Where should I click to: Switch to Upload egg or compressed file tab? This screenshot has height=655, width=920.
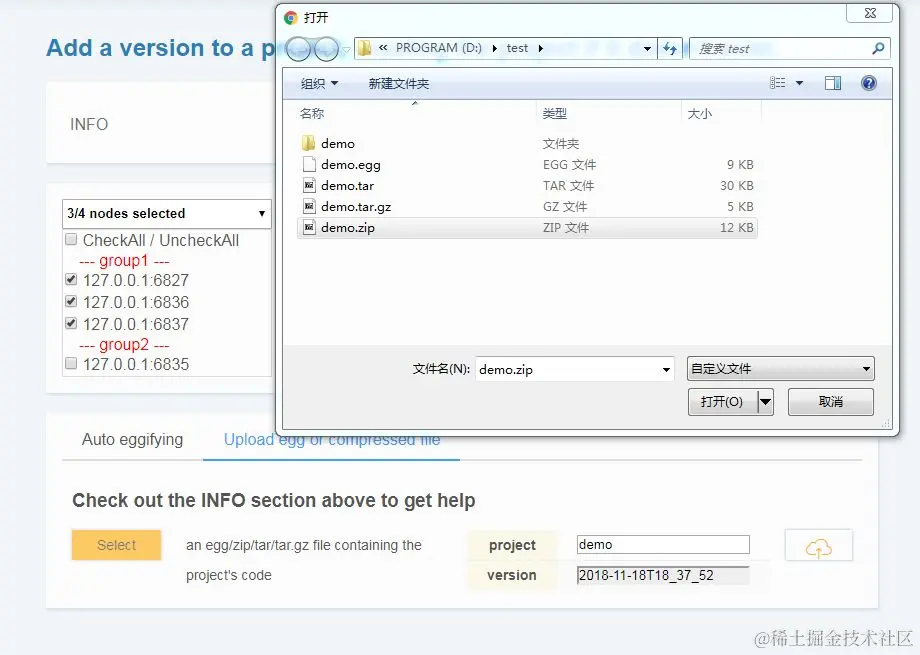click(x=332, y=440)
